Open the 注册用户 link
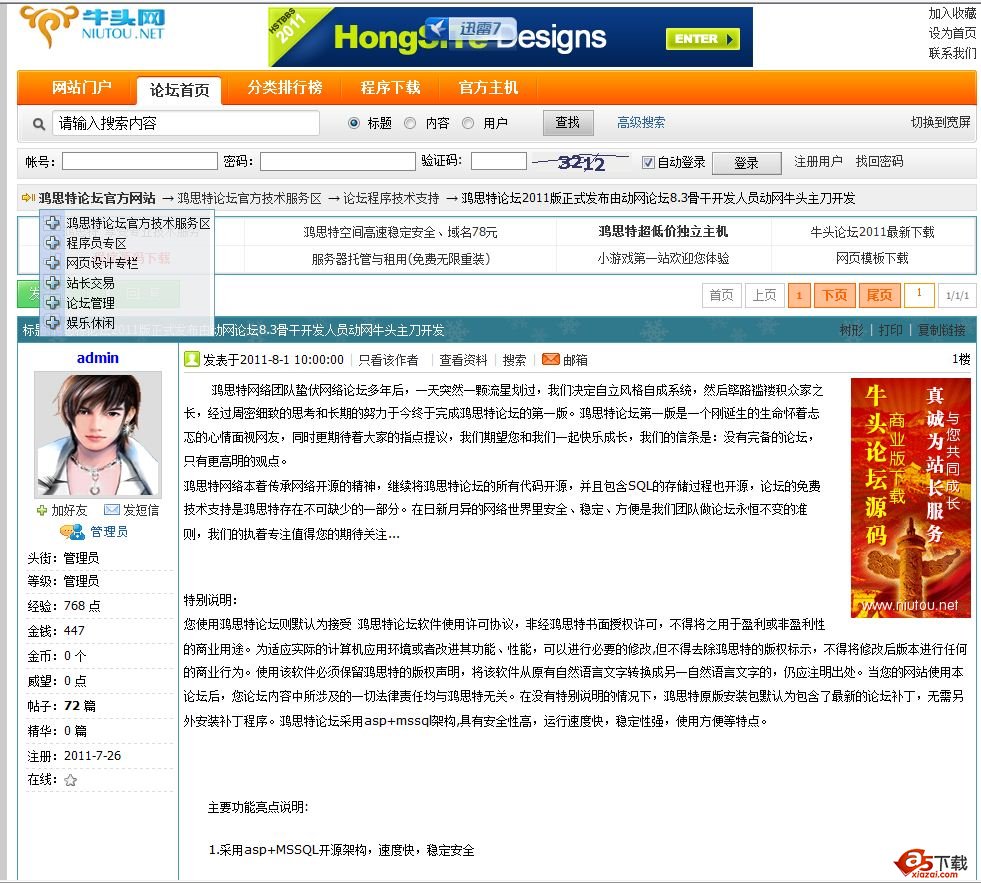 [818, 161]
